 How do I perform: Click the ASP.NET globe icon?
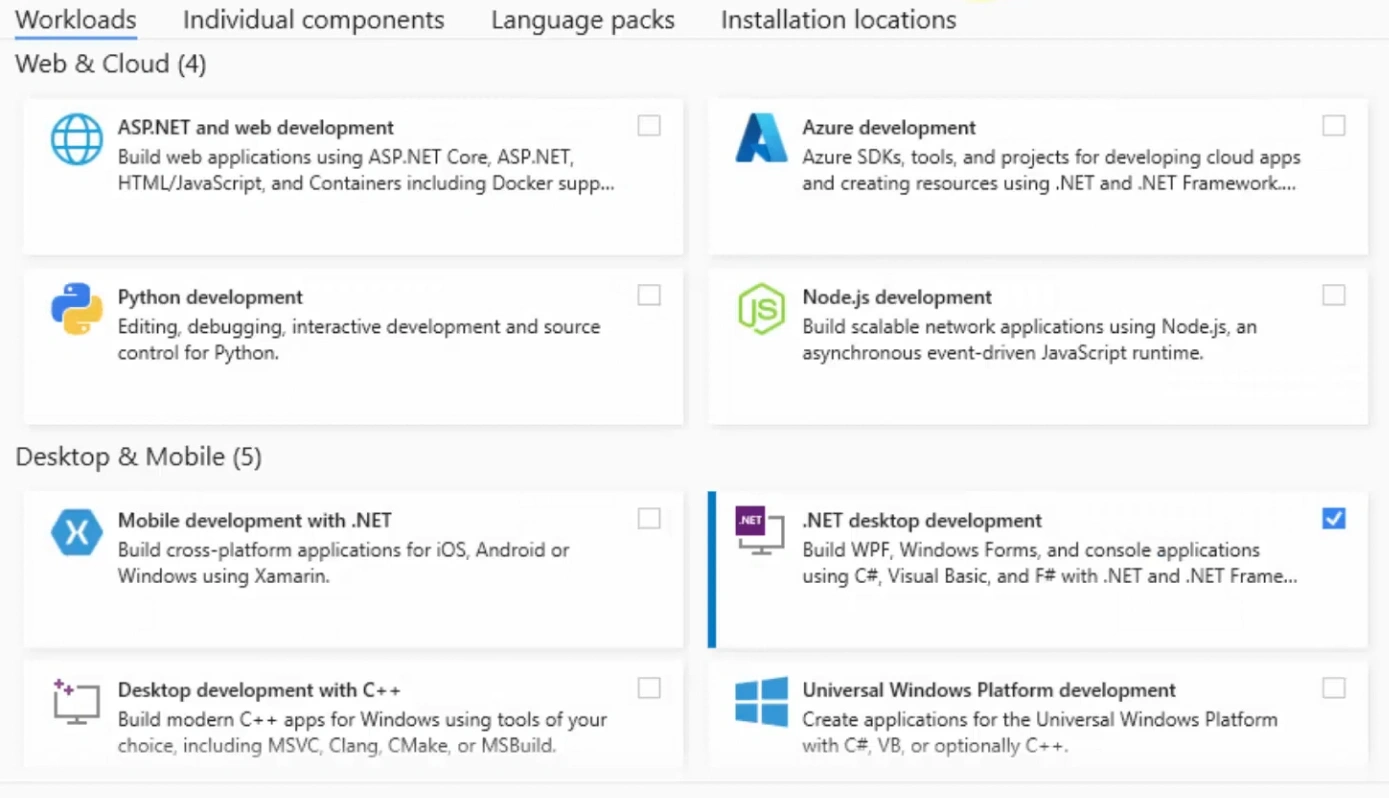coord(77,139)
